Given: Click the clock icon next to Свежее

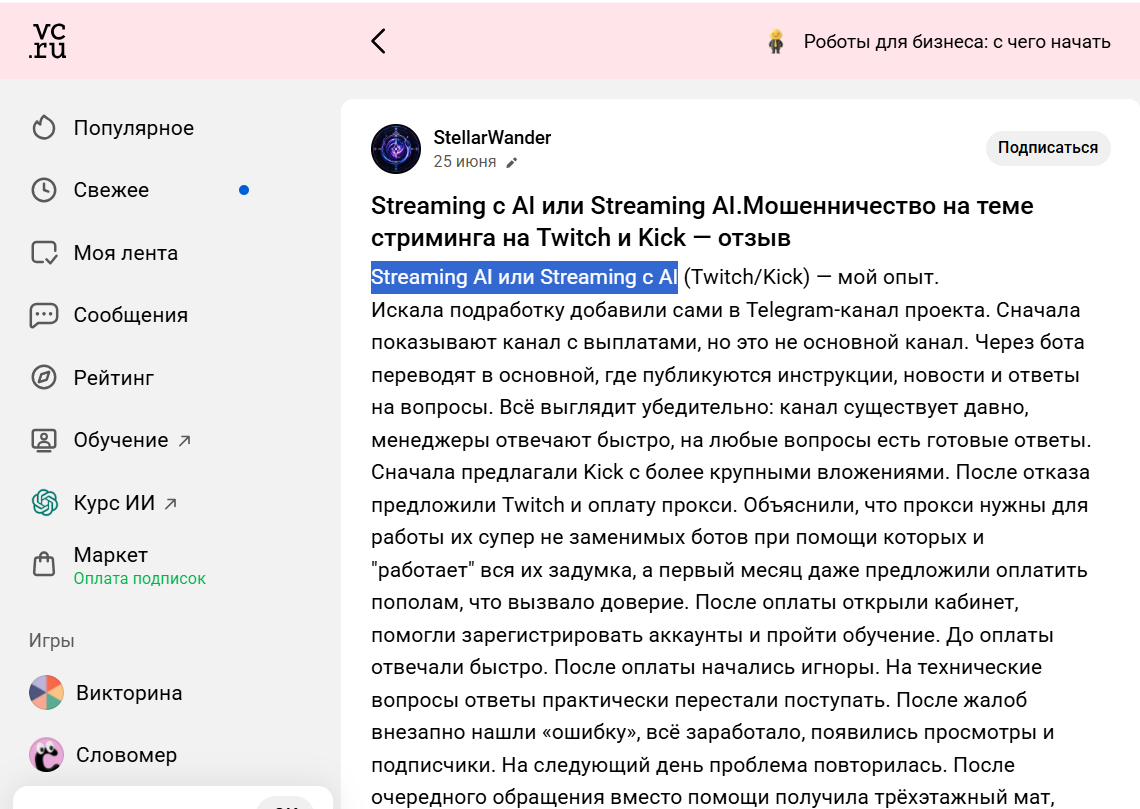Looking at the screenshot, I should tap(44, 190).
